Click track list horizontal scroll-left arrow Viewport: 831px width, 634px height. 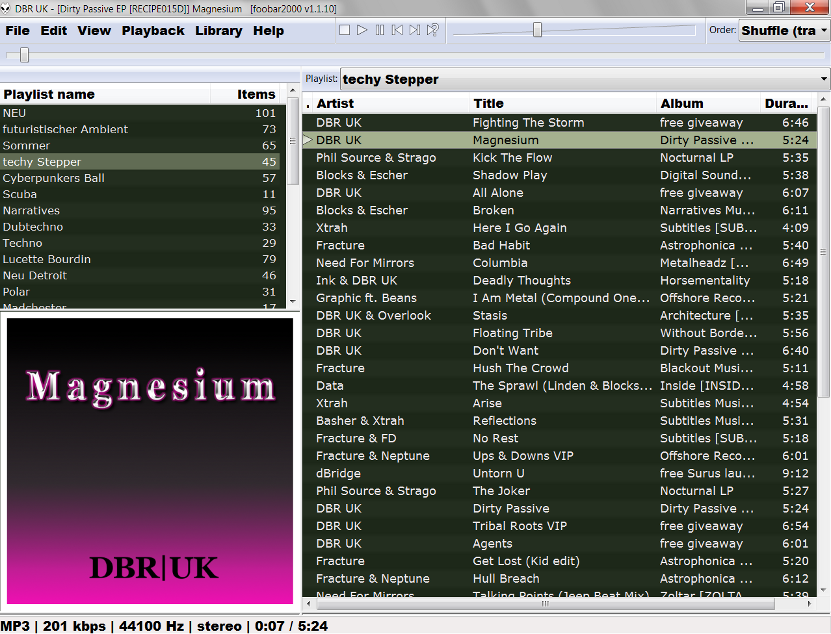(x=308, y=603)
